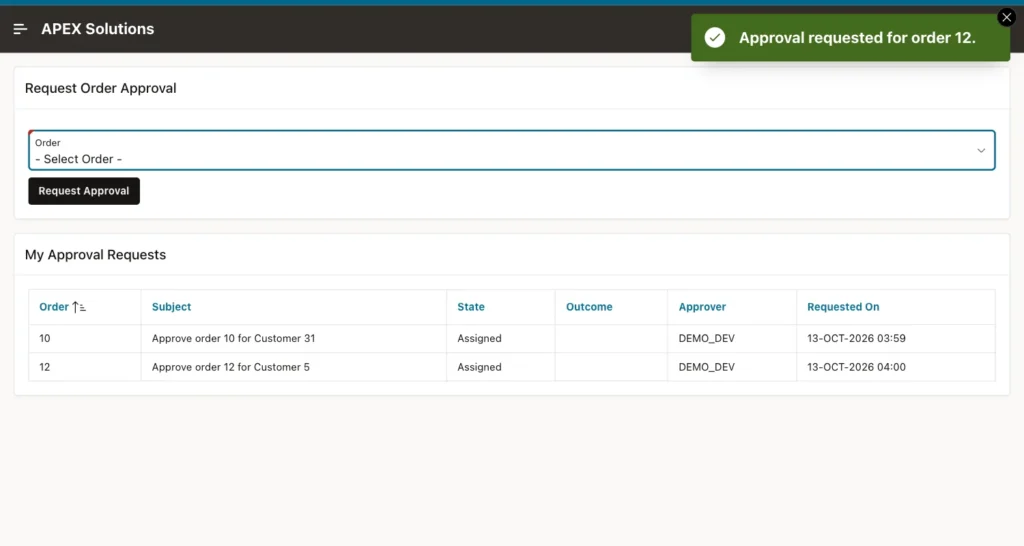The width and height of the screenshot is (1024, 546).
Task: Click Assigned state in order 12 row
Action: point(479,367)
